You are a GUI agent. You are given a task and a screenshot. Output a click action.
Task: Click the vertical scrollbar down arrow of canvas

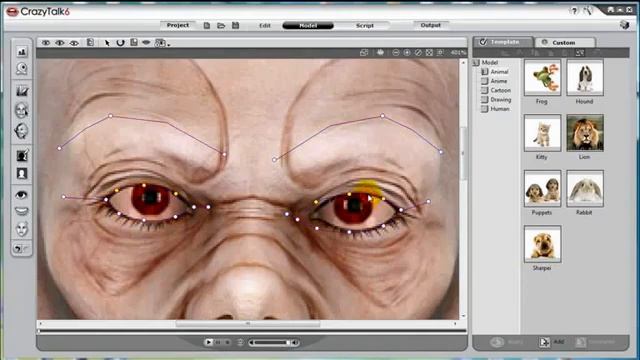pyautogui.click(x=463, y=316)
